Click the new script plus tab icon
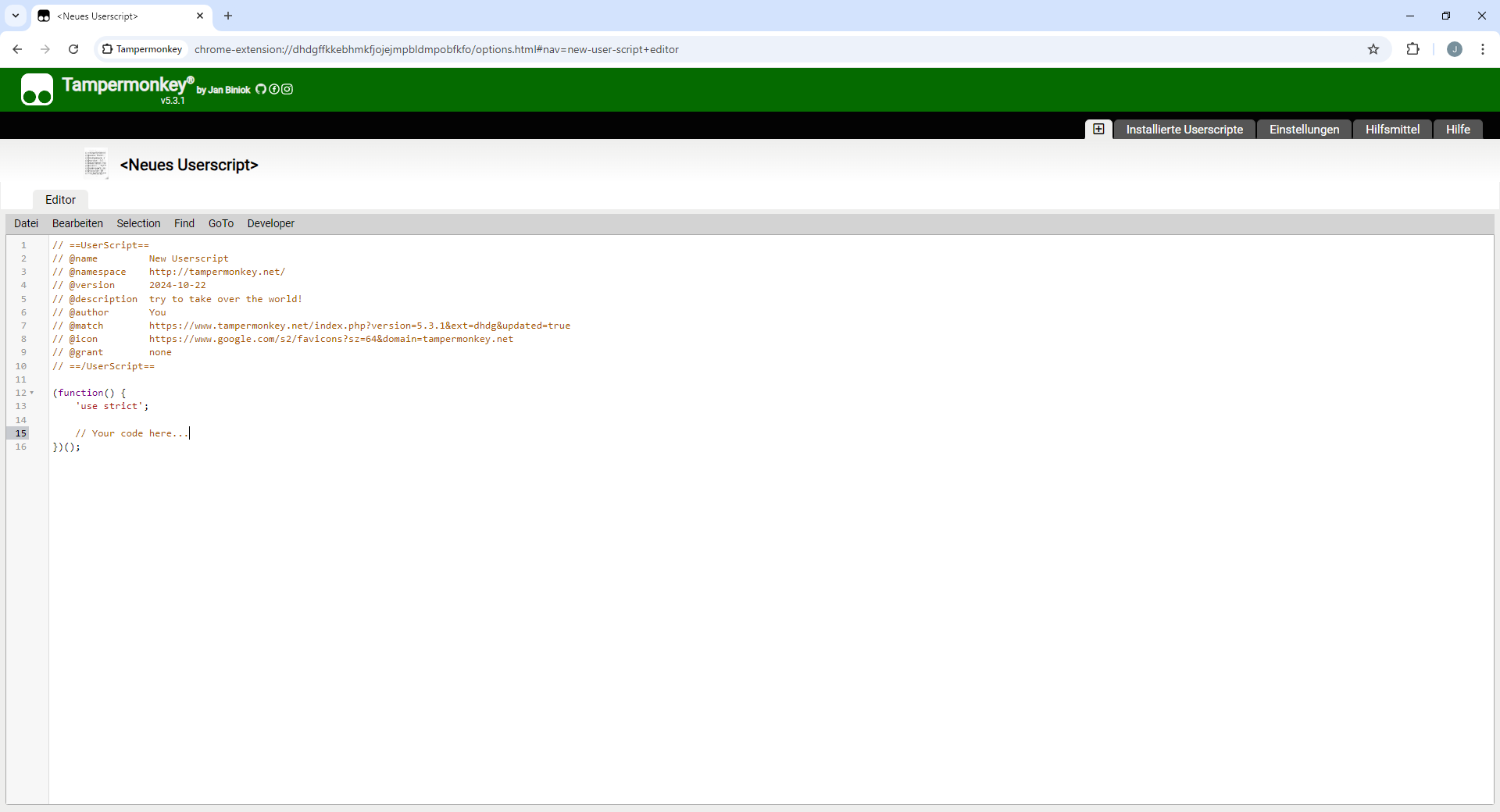Image resolution: width=1500 pixels, height=812 pixels. [1098, 129]
